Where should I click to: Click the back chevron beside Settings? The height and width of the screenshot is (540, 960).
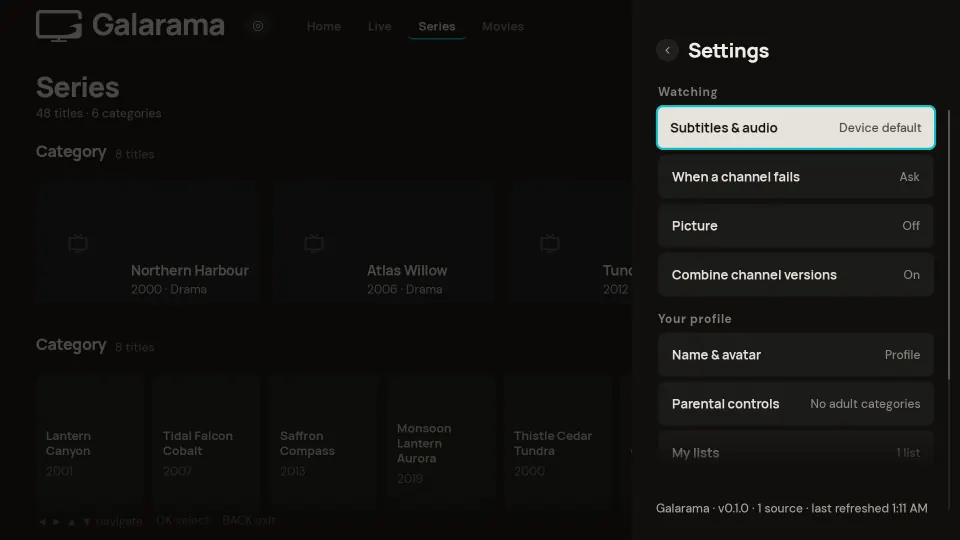(667, 50)
